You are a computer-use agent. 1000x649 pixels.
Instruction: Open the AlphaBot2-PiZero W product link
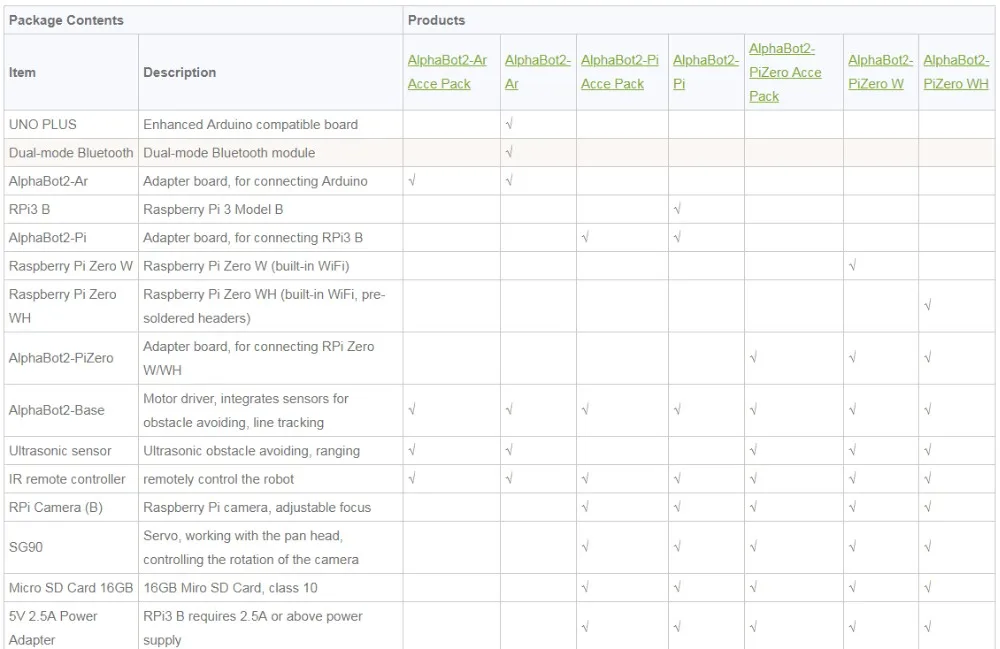click(x=880, y=72)
